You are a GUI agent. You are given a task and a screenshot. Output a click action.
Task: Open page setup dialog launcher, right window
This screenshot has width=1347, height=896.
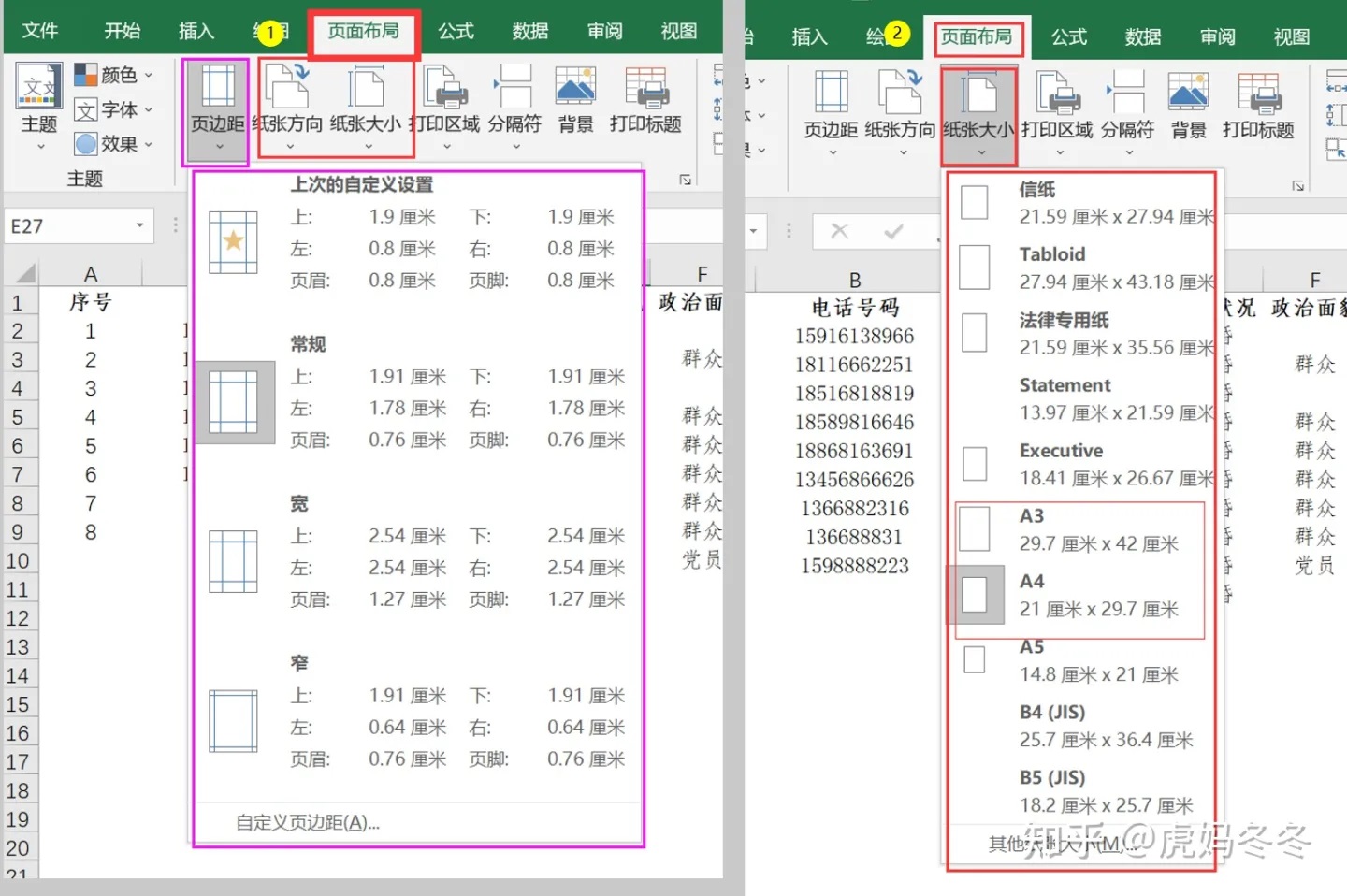pyautogui.click(x=1298, y=185)
